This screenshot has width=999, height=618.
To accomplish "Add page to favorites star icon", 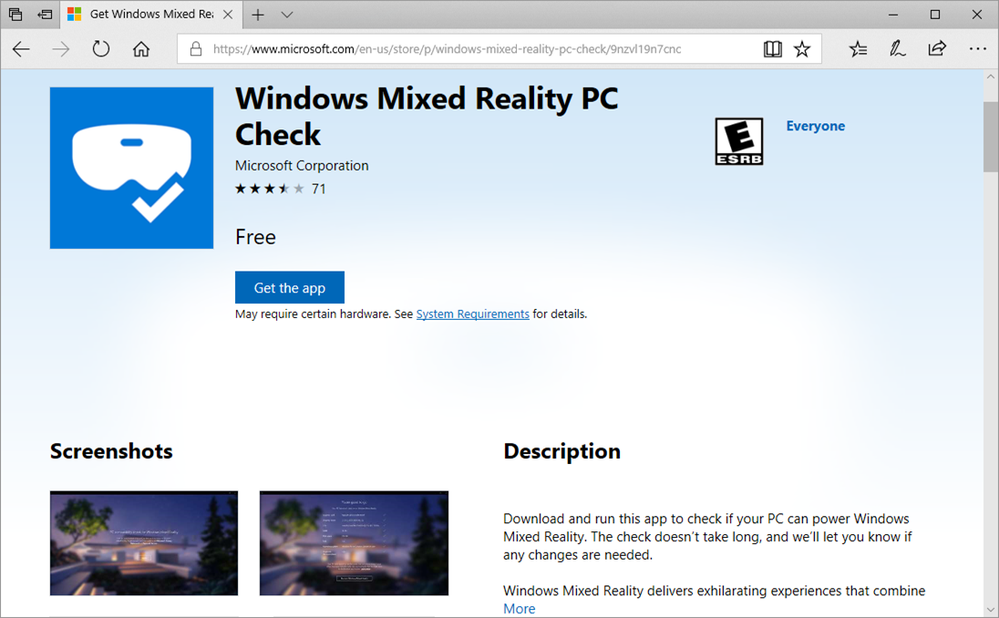I will [x=801, y=49].
